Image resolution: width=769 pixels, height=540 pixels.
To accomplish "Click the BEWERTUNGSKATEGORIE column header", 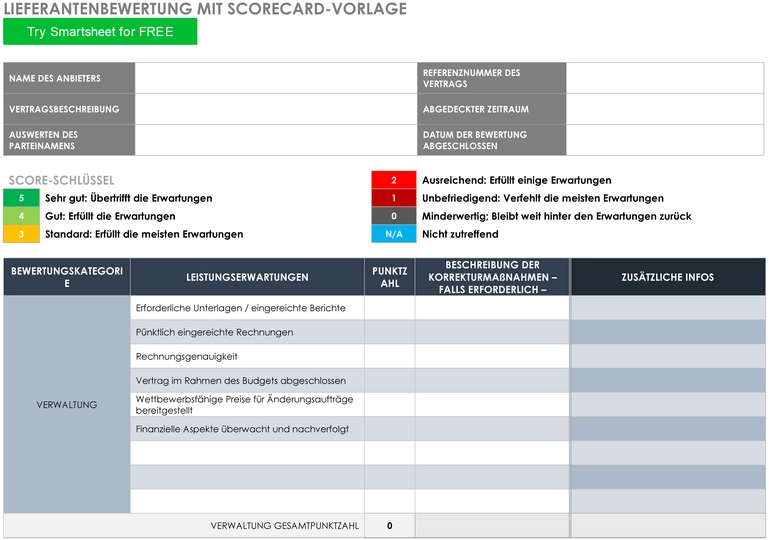I will (x=67, y=277).
